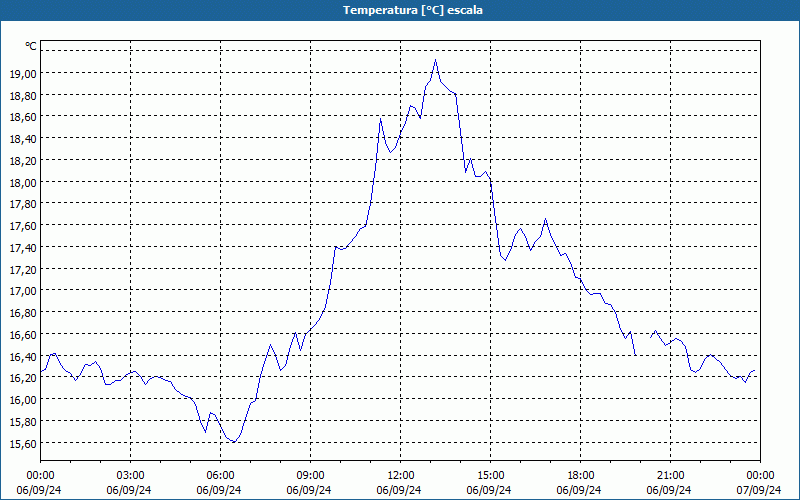Screen dimensions: 800x500
Task: Click the 07/09/24 date label
Action: coord(759,490)
